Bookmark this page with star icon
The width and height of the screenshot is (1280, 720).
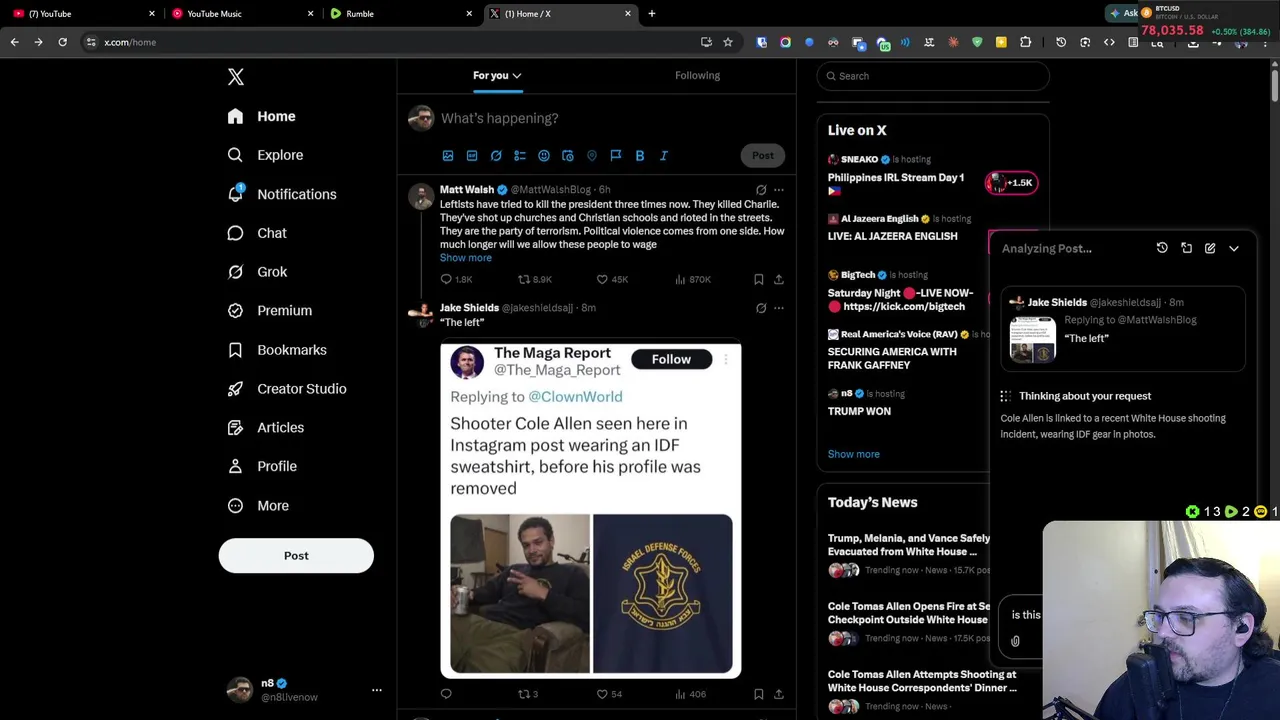pos(728,42)
